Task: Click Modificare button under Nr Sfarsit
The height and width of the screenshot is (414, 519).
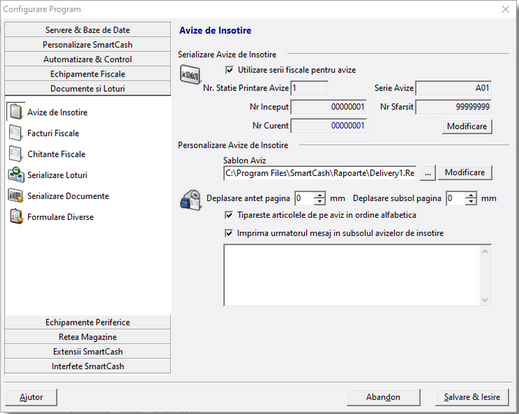Action: tap(467, 126)
